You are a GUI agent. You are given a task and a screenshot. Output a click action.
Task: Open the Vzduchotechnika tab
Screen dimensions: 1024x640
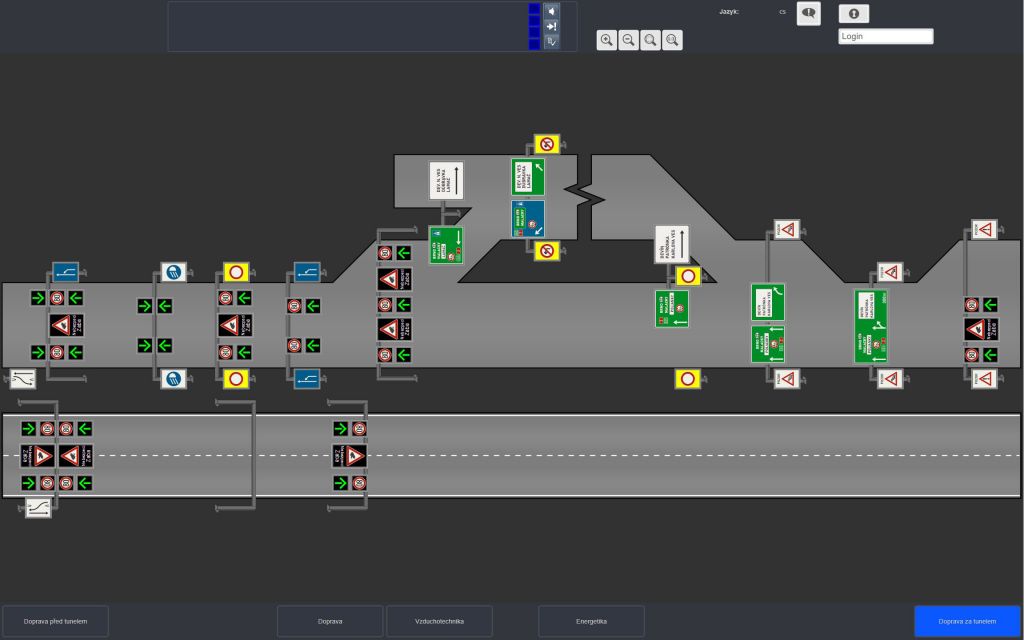pyautogui.click(x=439, y=621)
